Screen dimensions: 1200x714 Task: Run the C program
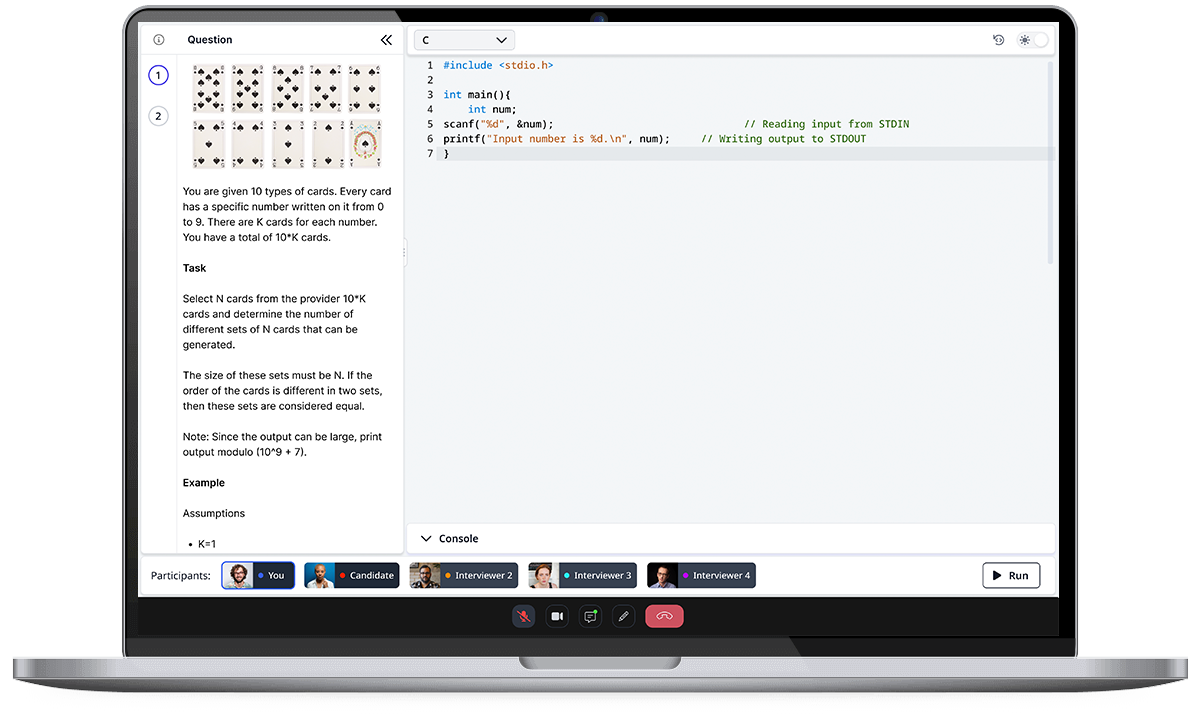[x=1011, y=575]
